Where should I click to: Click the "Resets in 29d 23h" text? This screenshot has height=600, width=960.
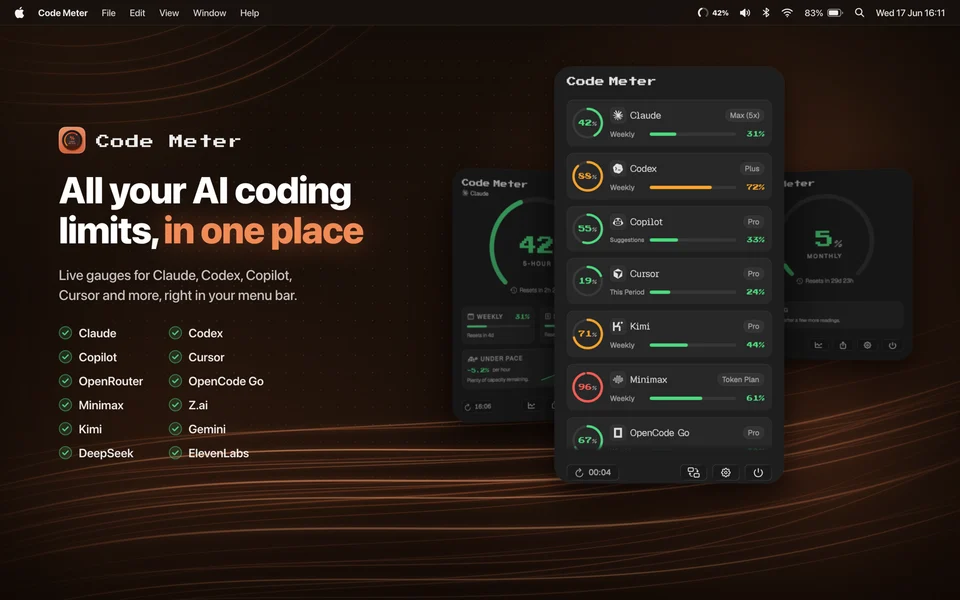point(829,281)
